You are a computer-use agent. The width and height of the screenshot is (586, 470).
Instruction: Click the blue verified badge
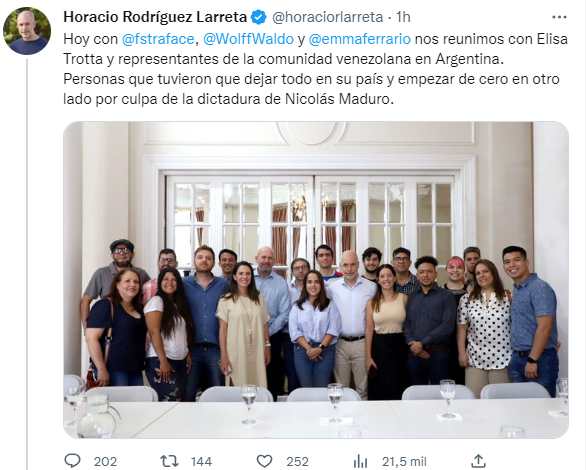point(258,17)
